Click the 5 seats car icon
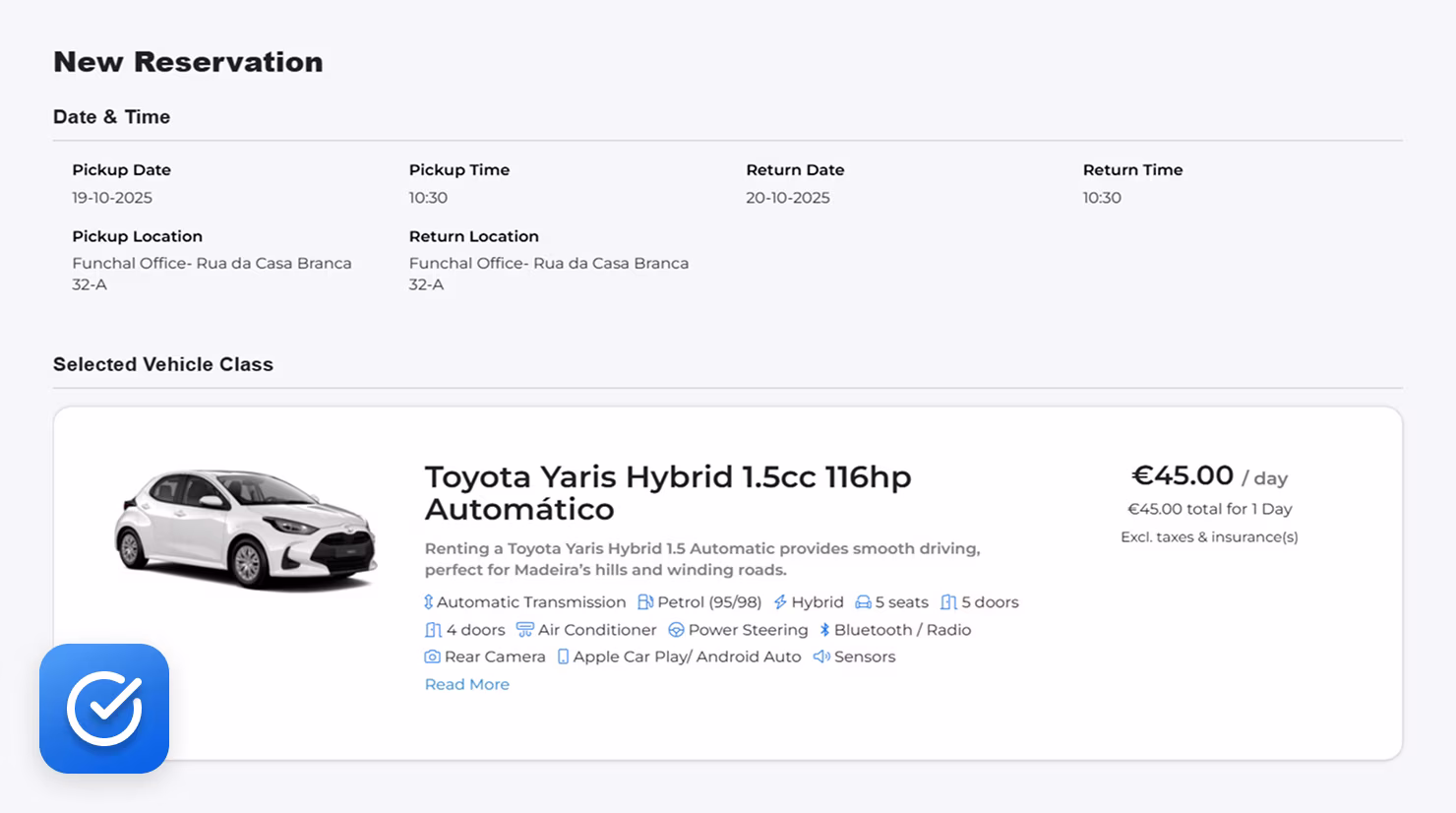 pos(863,602)
